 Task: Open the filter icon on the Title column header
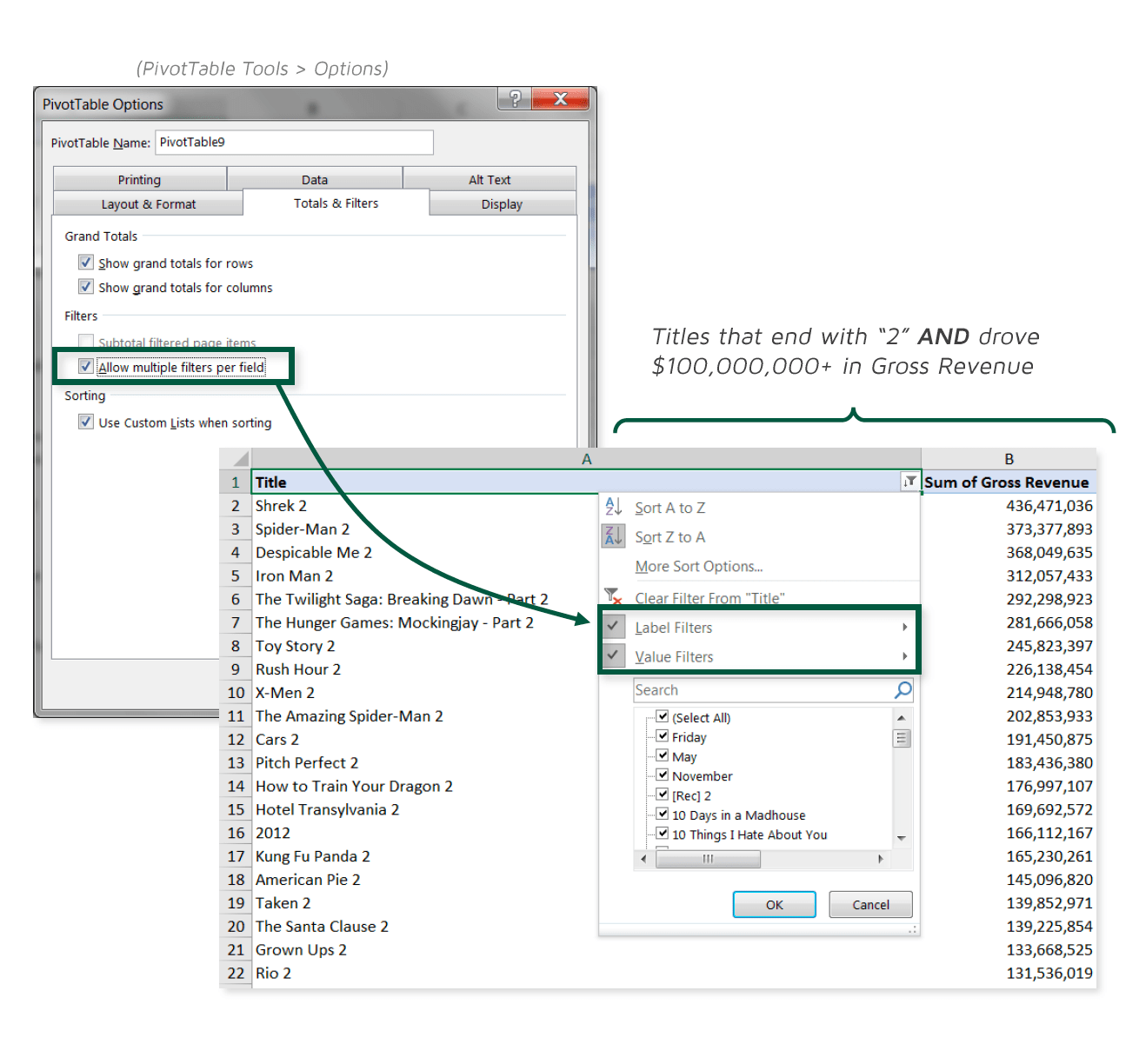(908, 481)
